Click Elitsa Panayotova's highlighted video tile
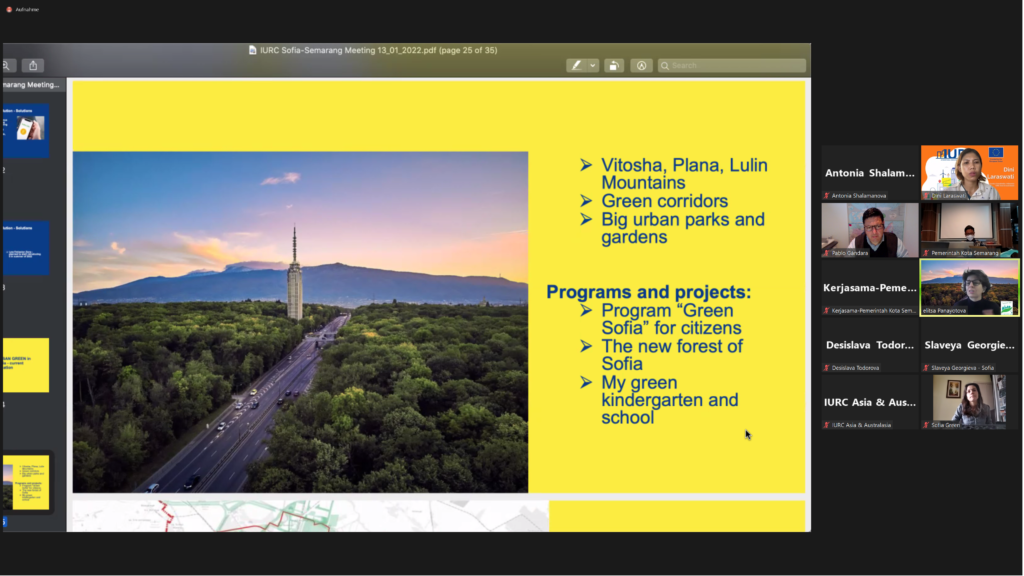1024x576 pixels. click(969, 288)
